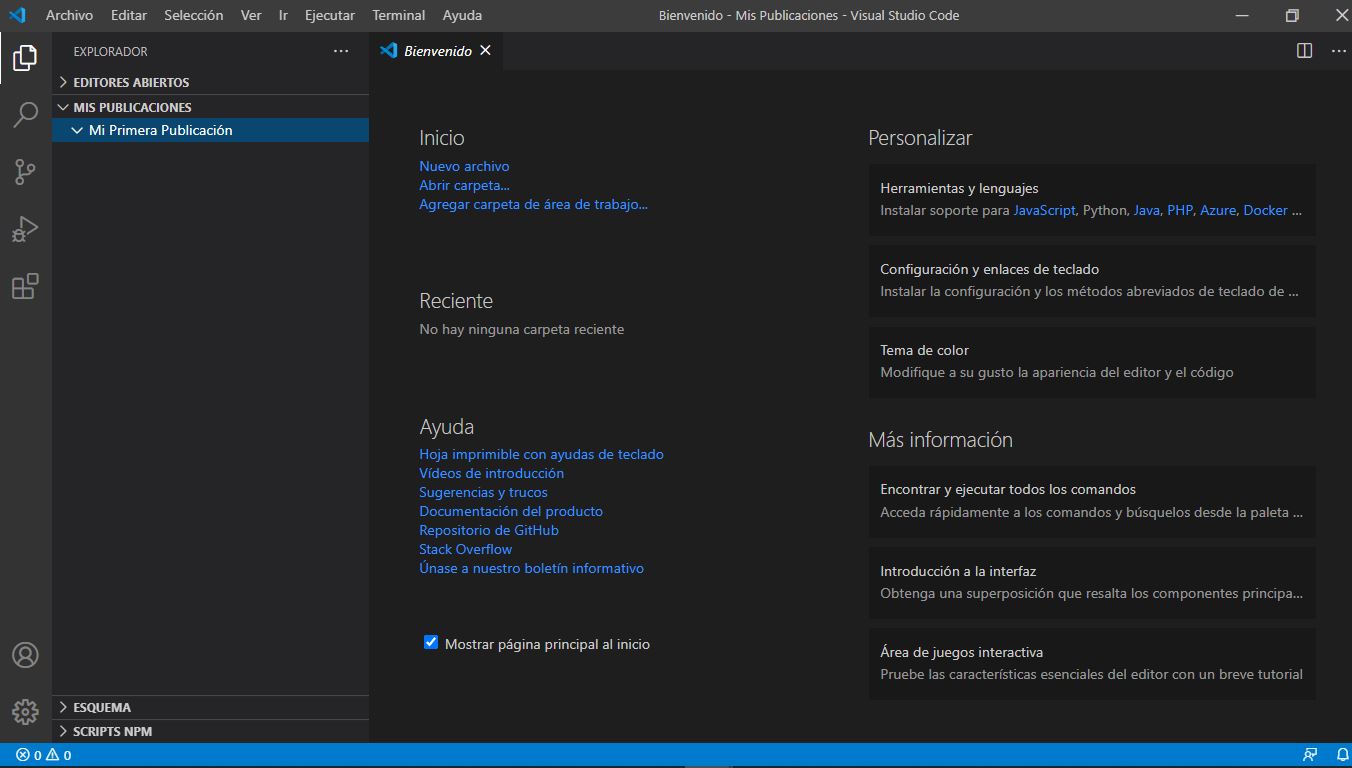Click Únase a nuestro boletín informativo

click(531, 568)
